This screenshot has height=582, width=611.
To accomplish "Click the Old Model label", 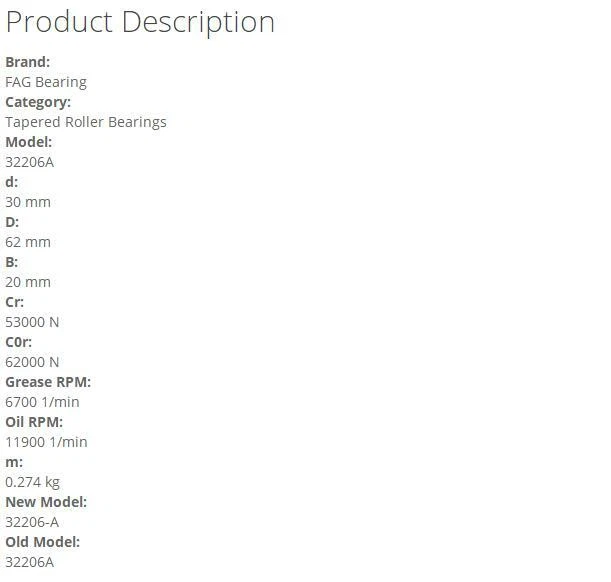I will point(43,542).
